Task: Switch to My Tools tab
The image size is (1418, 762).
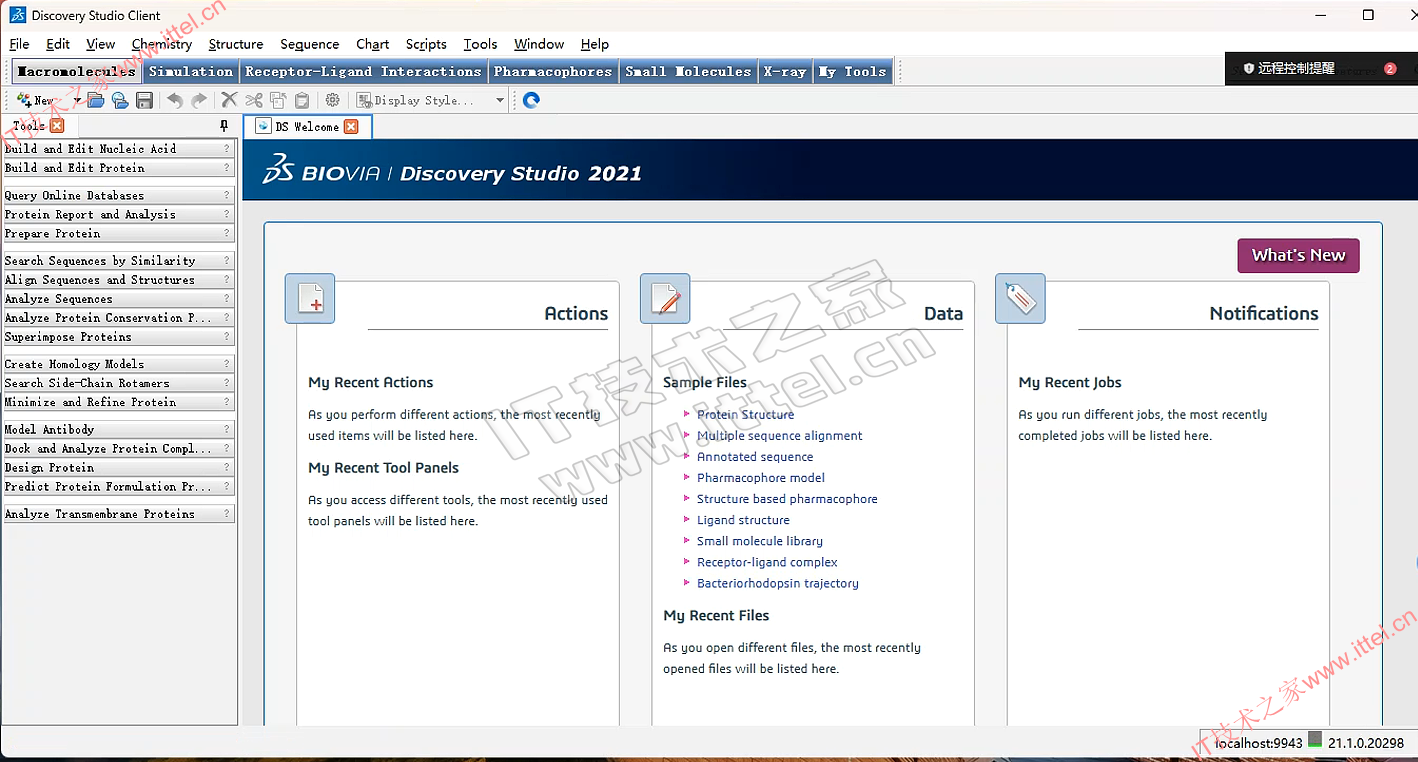Action: [853, 72]
